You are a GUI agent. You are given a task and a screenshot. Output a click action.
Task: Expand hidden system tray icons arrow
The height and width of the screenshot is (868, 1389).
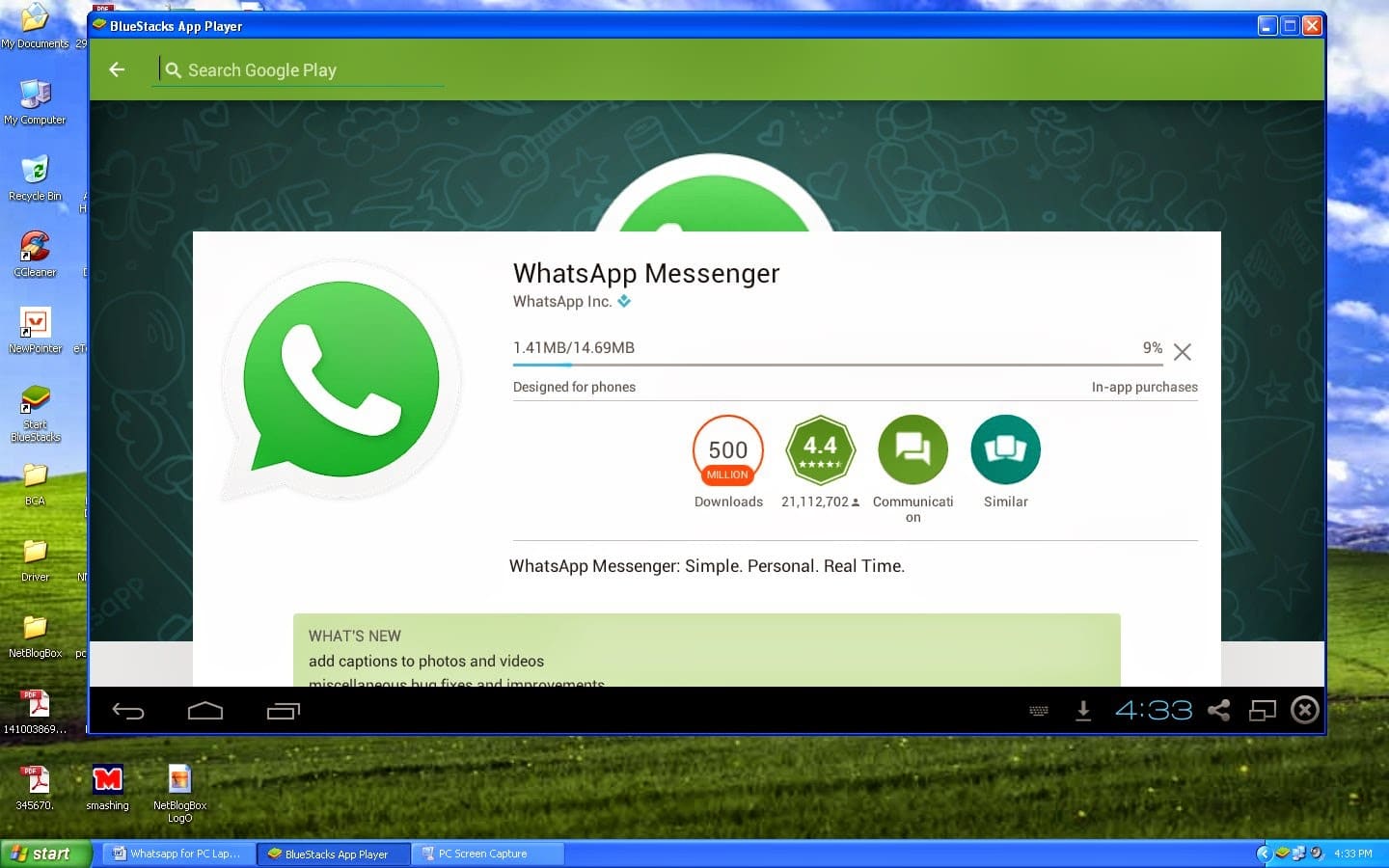[x=1265, y=854]
